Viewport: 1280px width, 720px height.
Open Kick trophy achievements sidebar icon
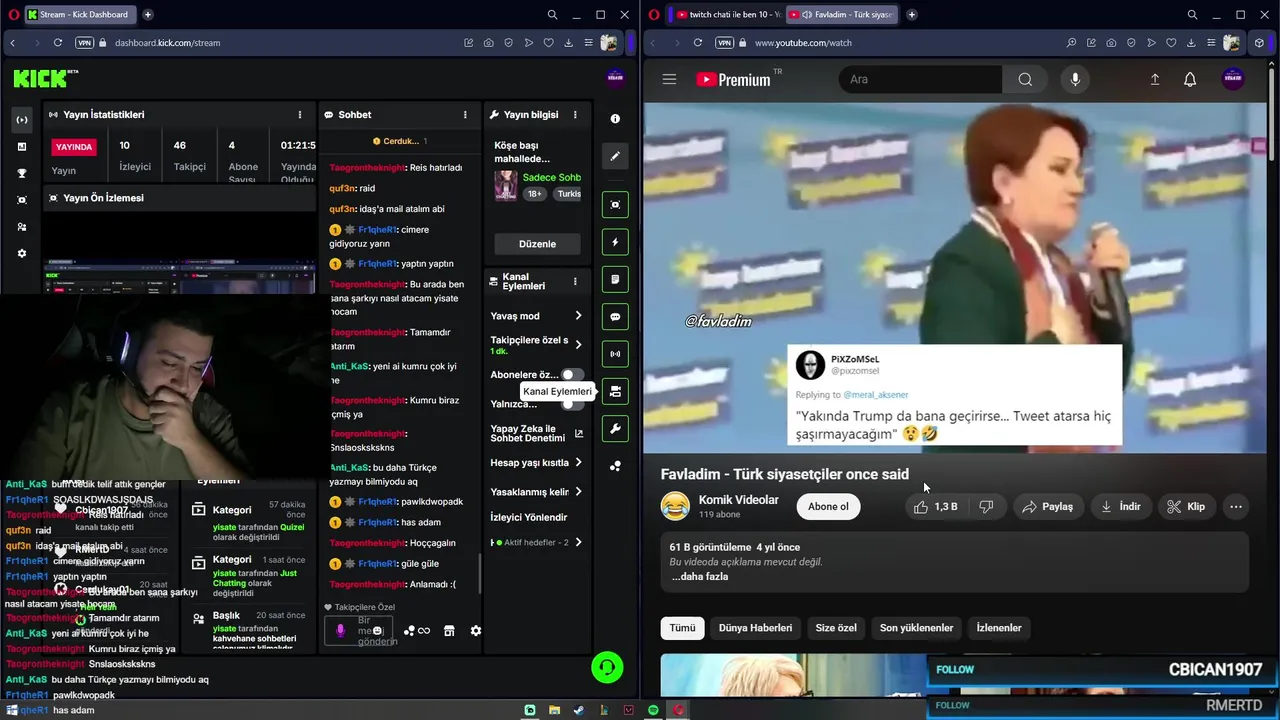coord(22,173)
